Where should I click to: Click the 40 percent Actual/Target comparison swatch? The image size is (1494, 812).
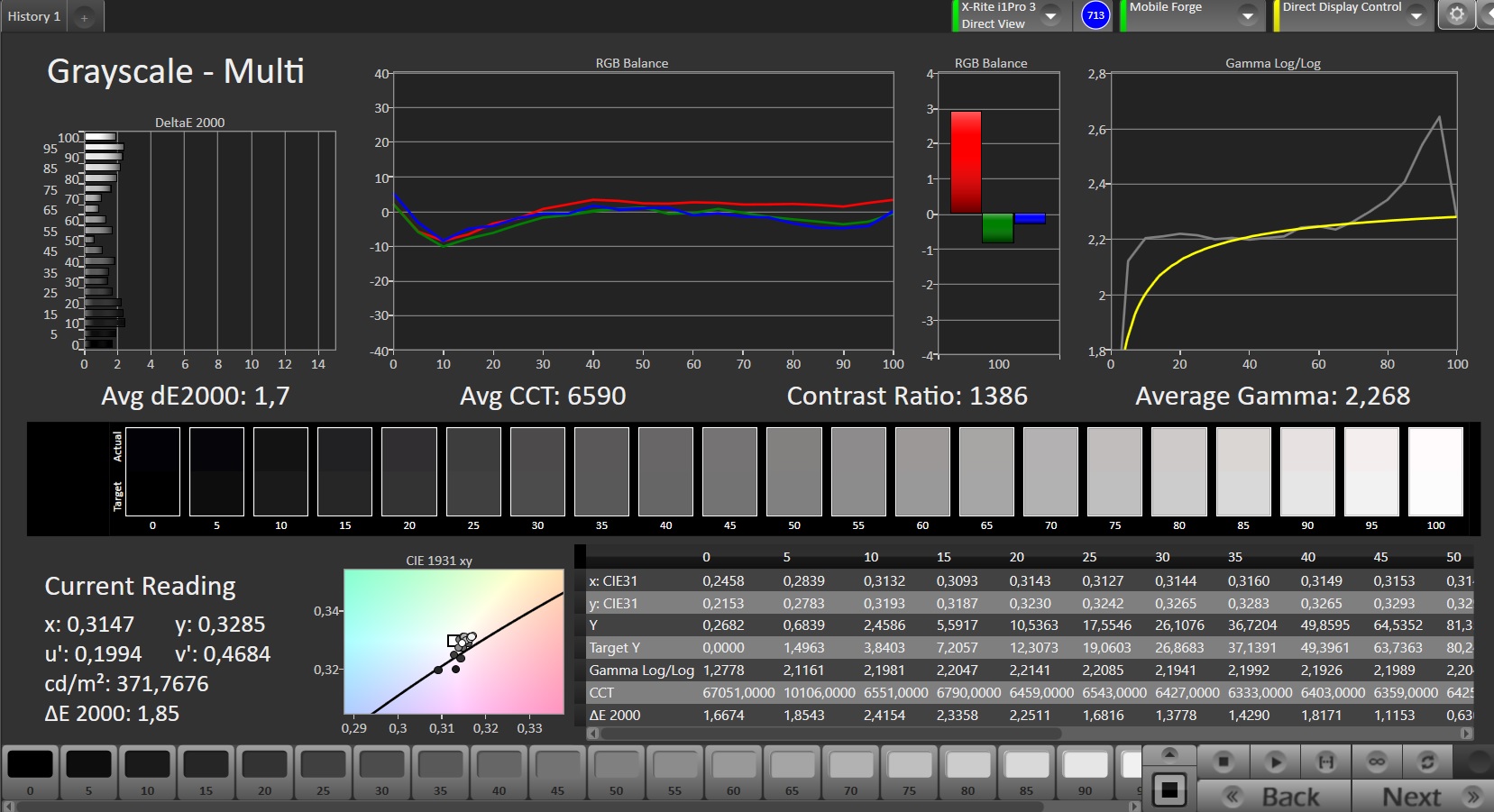coord(665,471)
